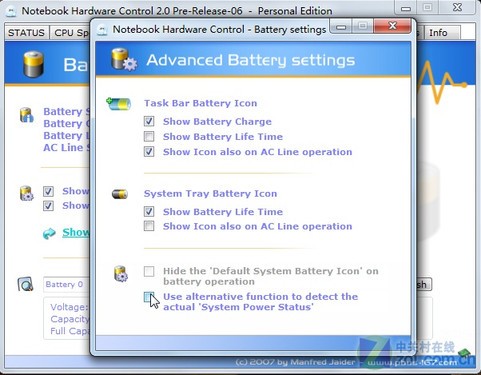Image resolution: width=481 pixels, height=375 pixels.
Task: Click main window title bar app icon
Action: (x=11, y=11)
